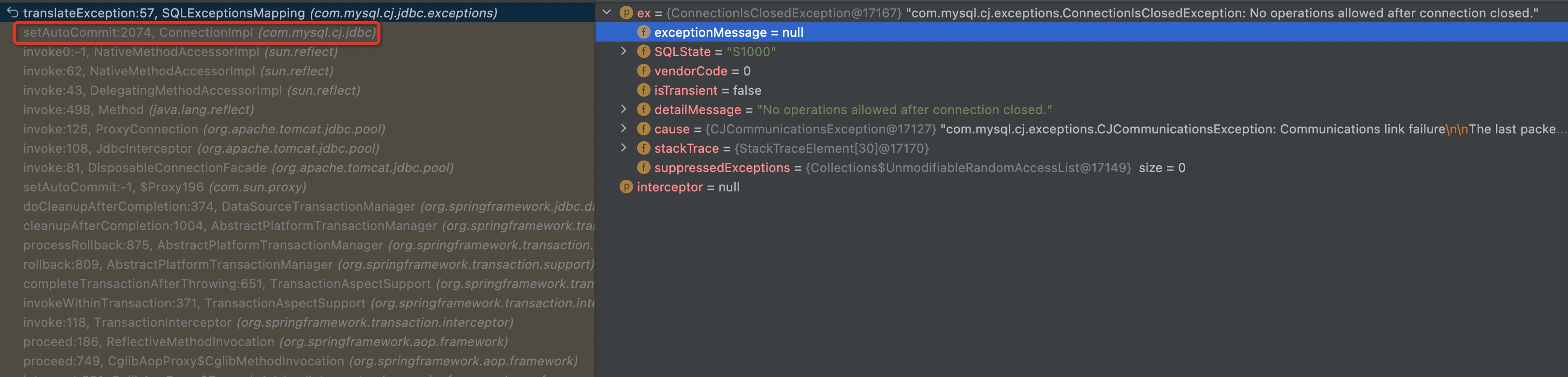Select the interceptor = null variable row
This screenshot has height=377, width=1568.
pos(688,187)
